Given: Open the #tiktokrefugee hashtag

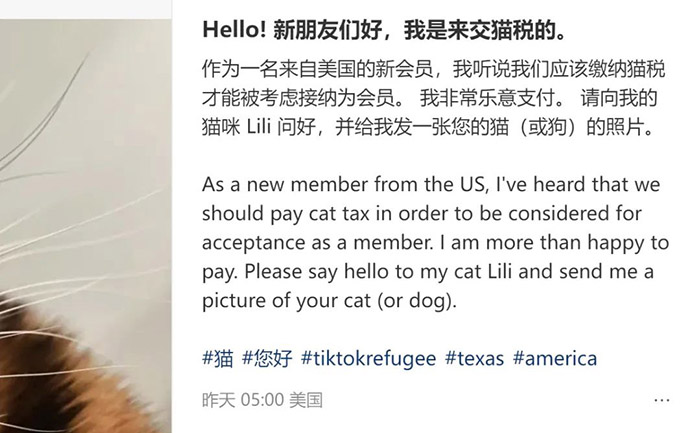Looking at the screenshot, I should pos(368,358).
